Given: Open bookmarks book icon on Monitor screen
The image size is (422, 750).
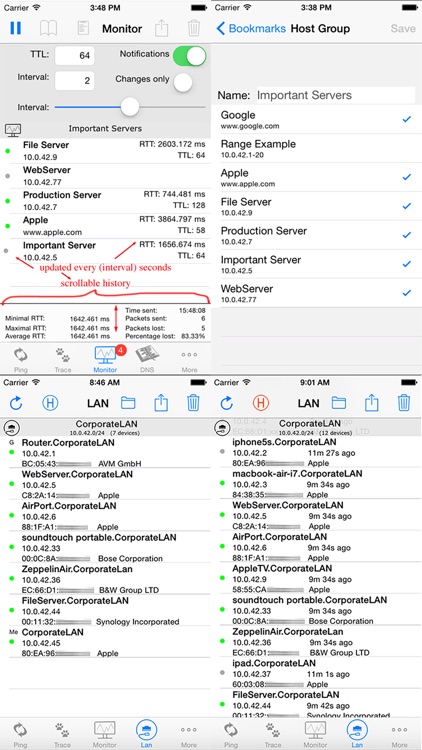Looking at the screenshot, I should coord(48,28).
